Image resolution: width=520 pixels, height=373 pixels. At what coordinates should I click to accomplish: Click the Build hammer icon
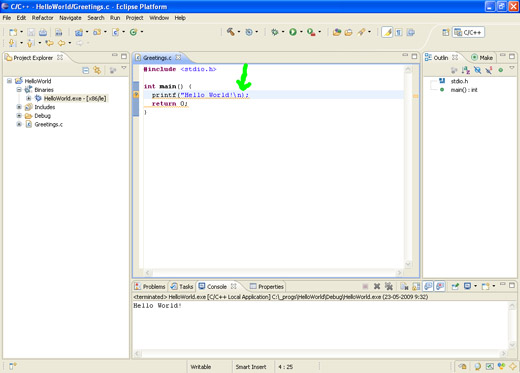click(x=230, y=32)
